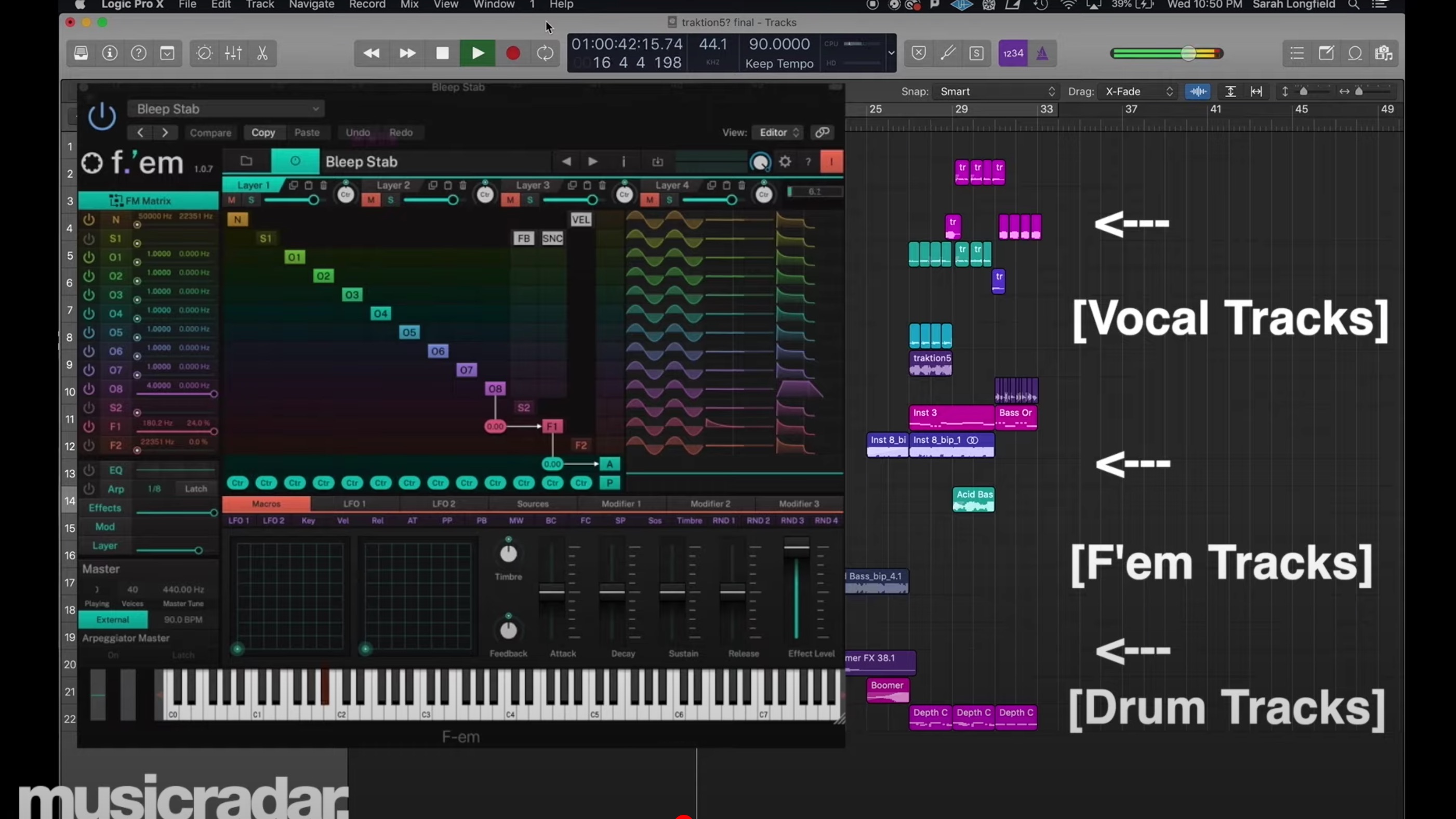1456x819 pixels.
Task: Enable the EQ power button
Action: 89,470
